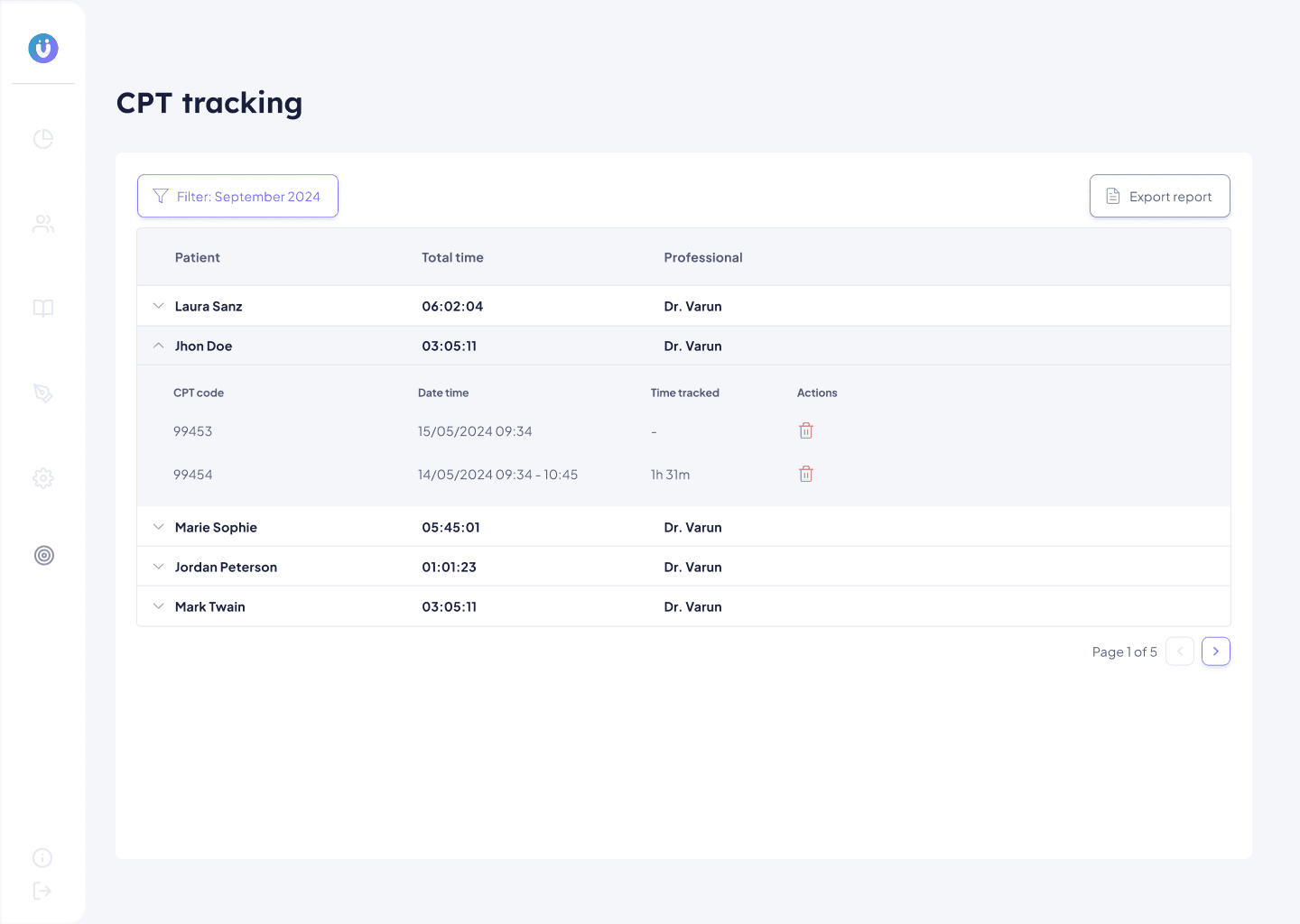Open the Filter: September 2024 button
Screen dimensions: 1300x924
tap(237, 197)
